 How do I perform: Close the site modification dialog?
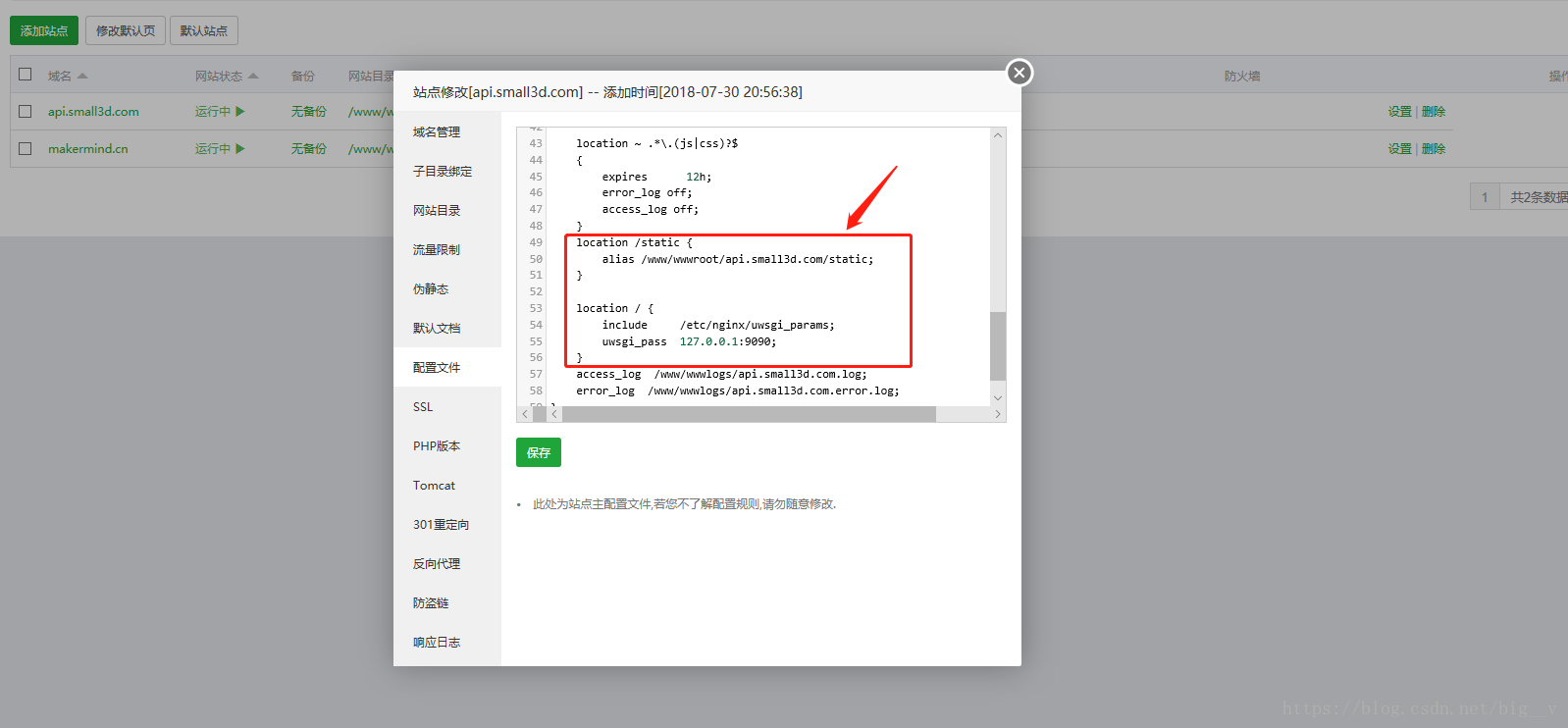tap(1019, 73)
